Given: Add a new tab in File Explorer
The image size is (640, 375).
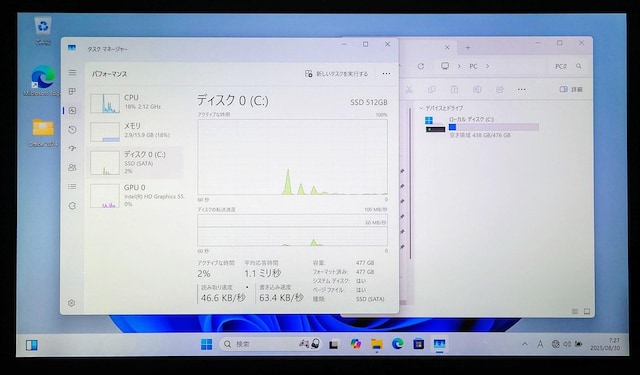Looking at the screenshot, I should pos(468,48).
